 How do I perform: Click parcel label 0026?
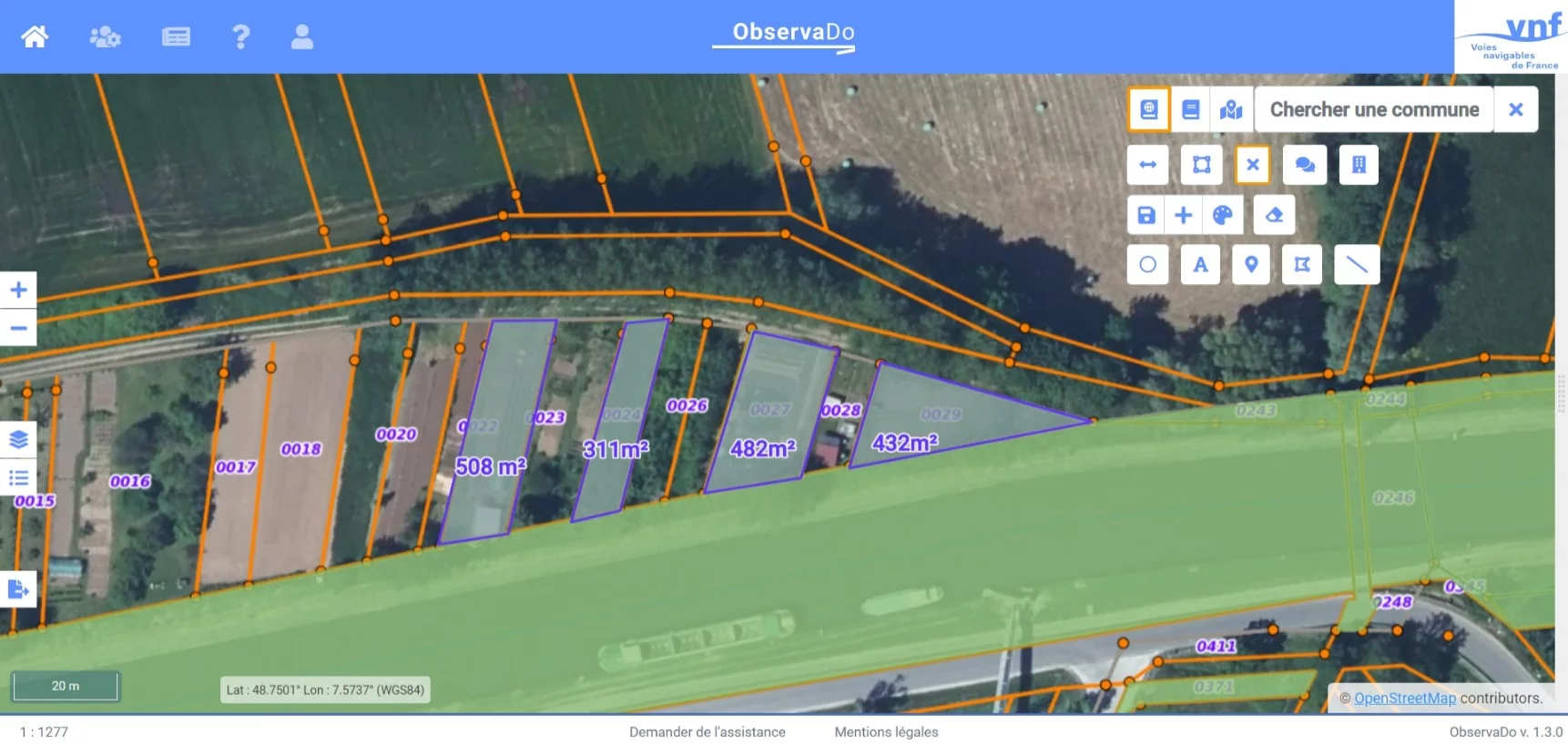pos(687,405)
